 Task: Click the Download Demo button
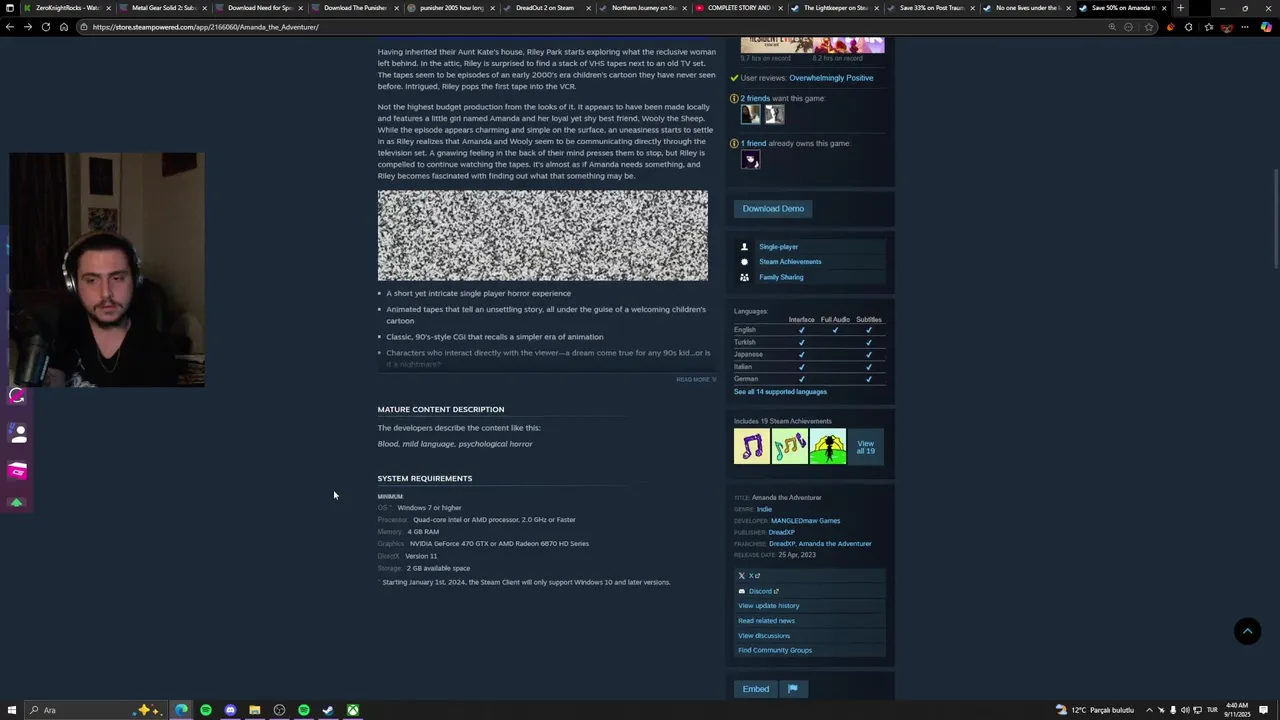pyautogui.click(x=773, y=209)
